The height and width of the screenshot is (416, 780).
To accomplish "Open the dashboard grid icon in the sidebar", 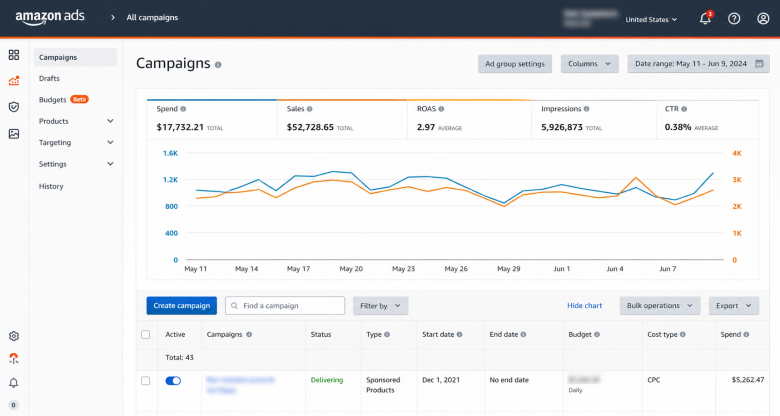I will pos(14,55).
